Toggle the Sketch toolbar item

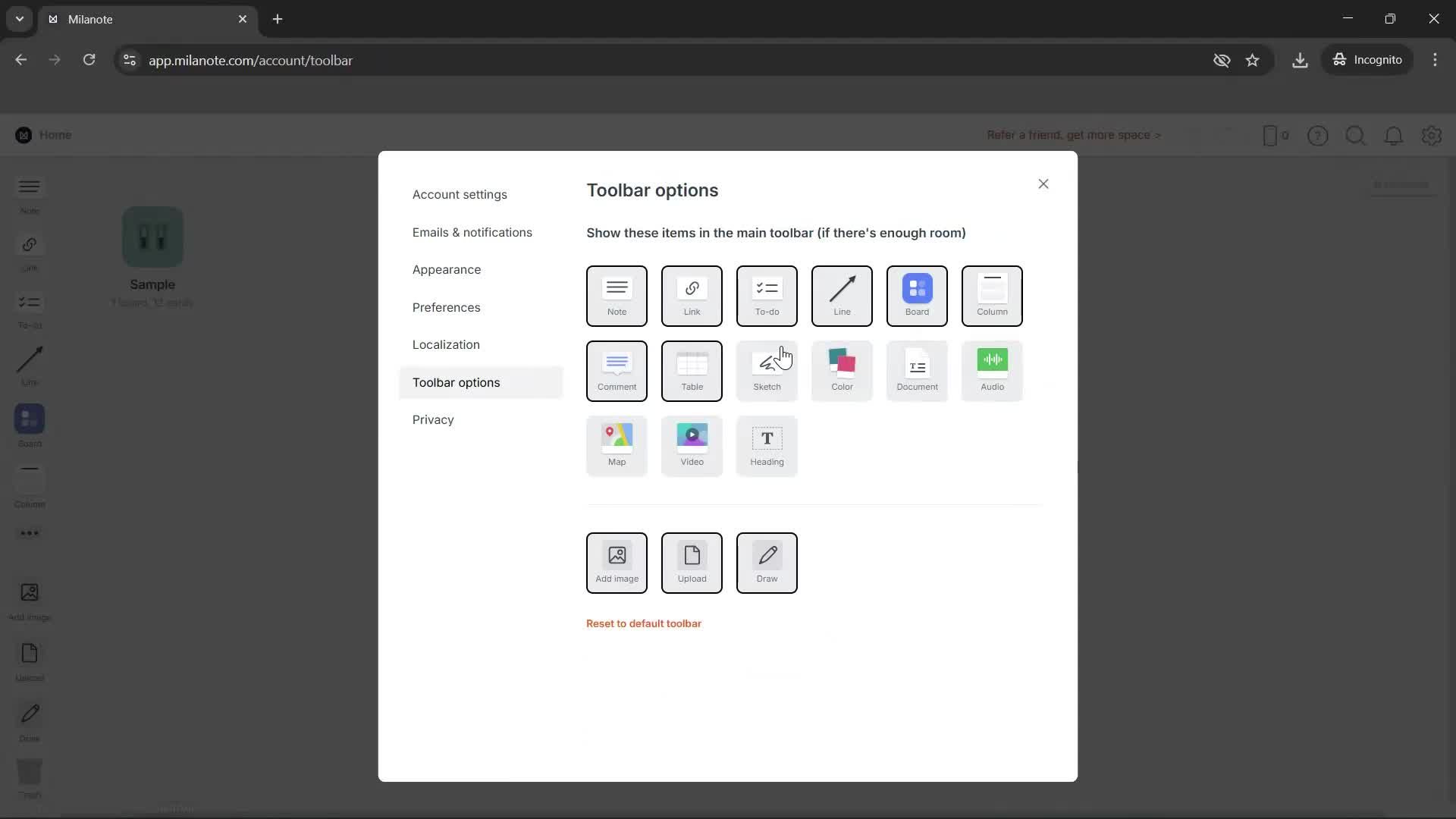coord(767,371)
